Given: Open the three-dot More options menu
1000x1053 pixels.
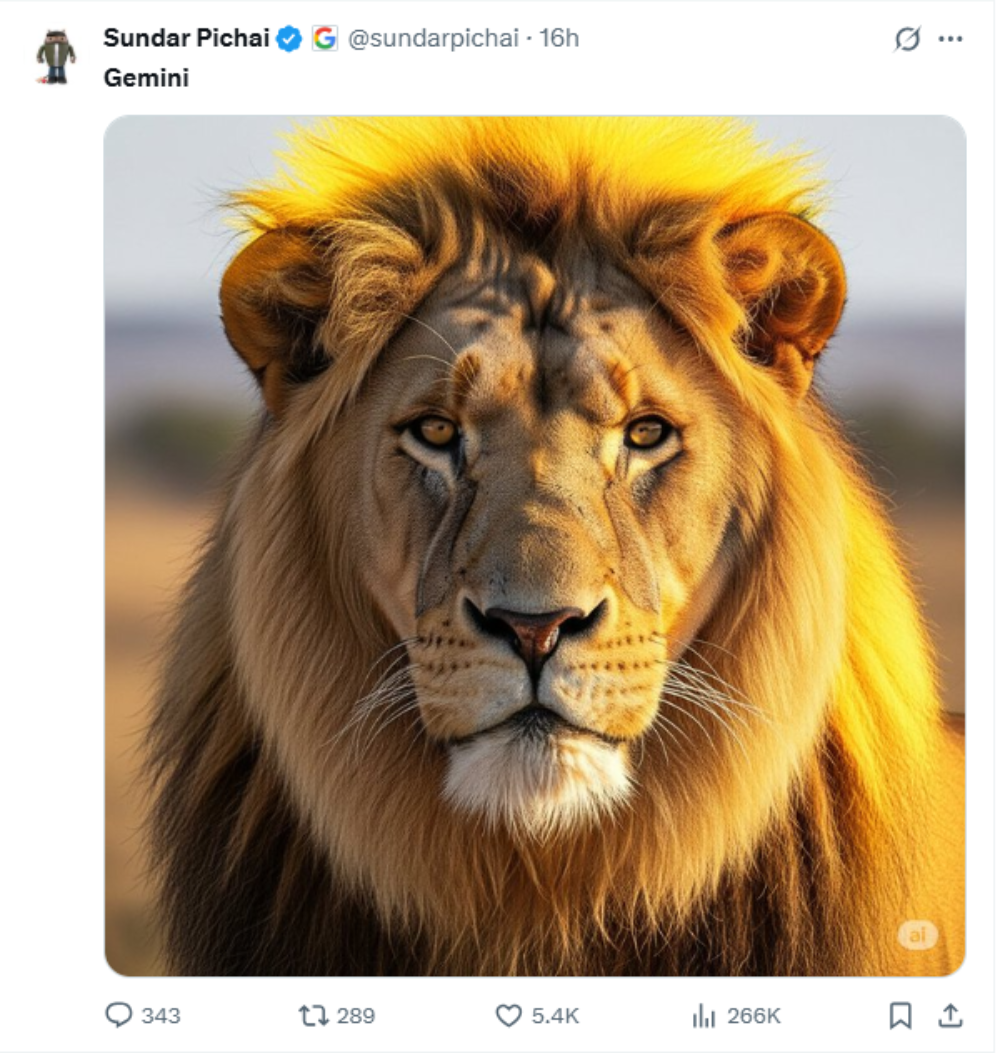Looking at the screenshot, I should 950,39.
